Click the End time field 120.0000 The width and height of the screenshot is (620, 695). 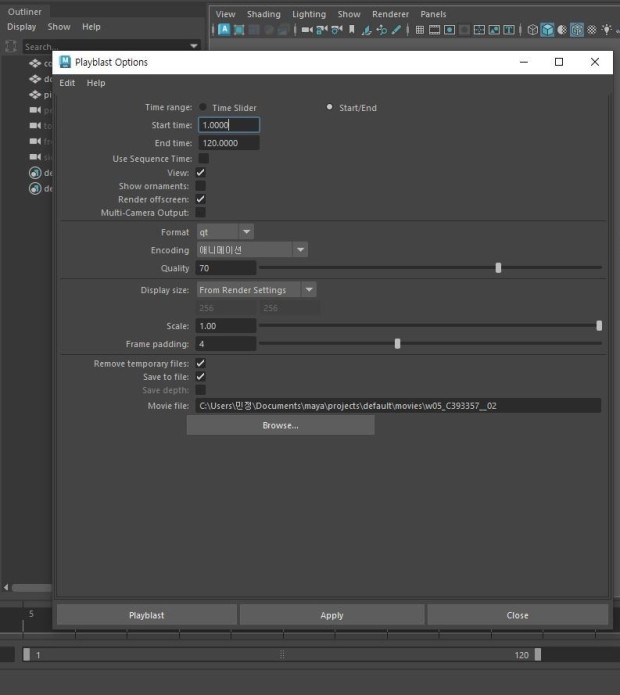(229, 143)
